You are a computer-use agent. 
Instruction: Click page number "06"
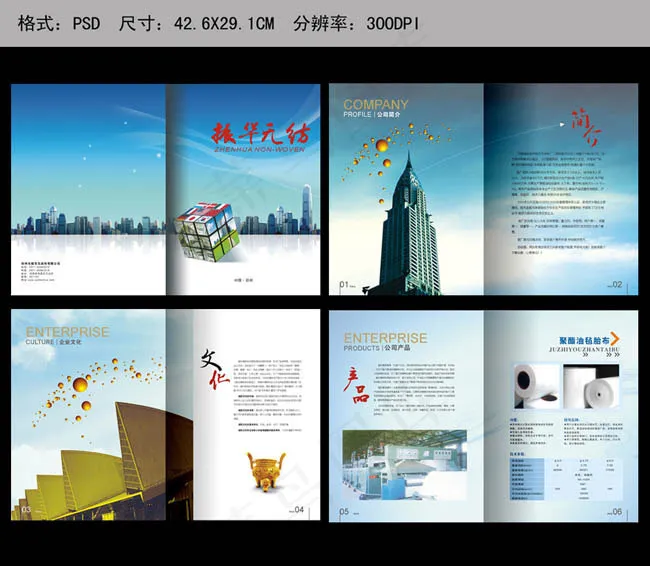pos(617,512)
